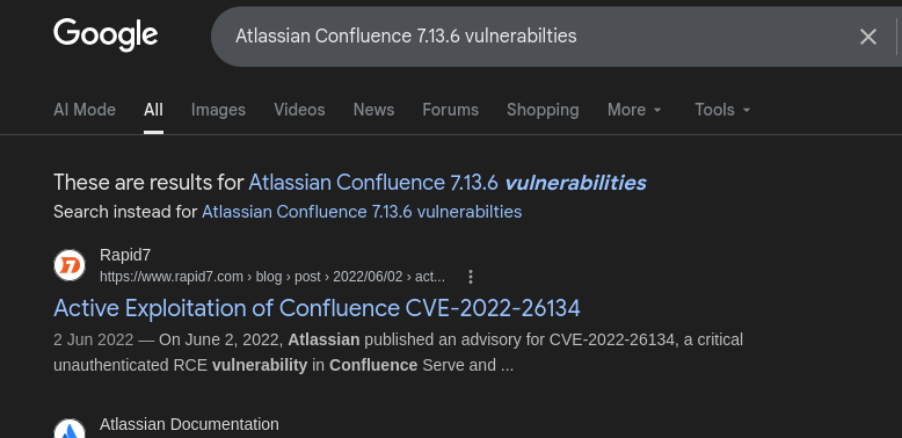Click the rapid7.com breadcrumb URL
902x438 pixels.
[x=272, y=277]
